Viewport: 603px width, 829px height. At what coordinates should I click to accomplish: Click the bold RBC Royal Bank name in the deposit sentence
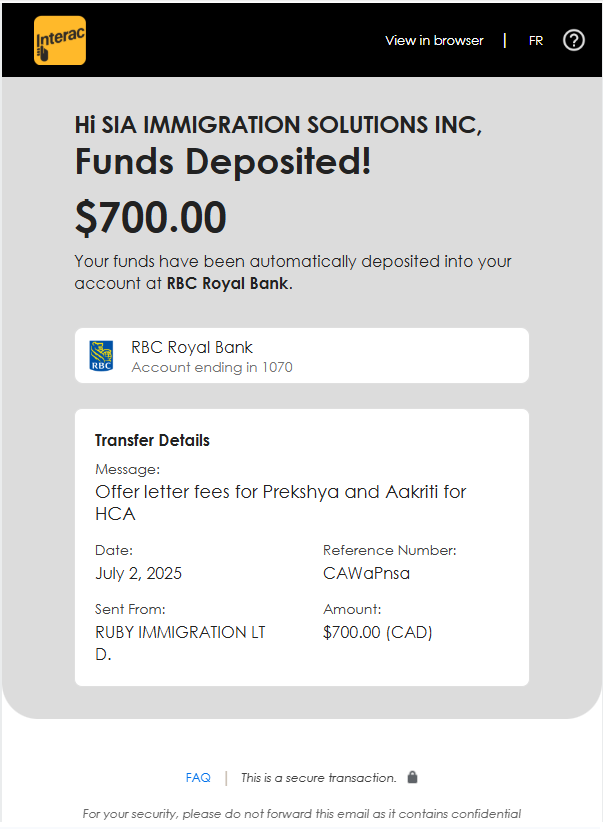(x=228, y=283)
